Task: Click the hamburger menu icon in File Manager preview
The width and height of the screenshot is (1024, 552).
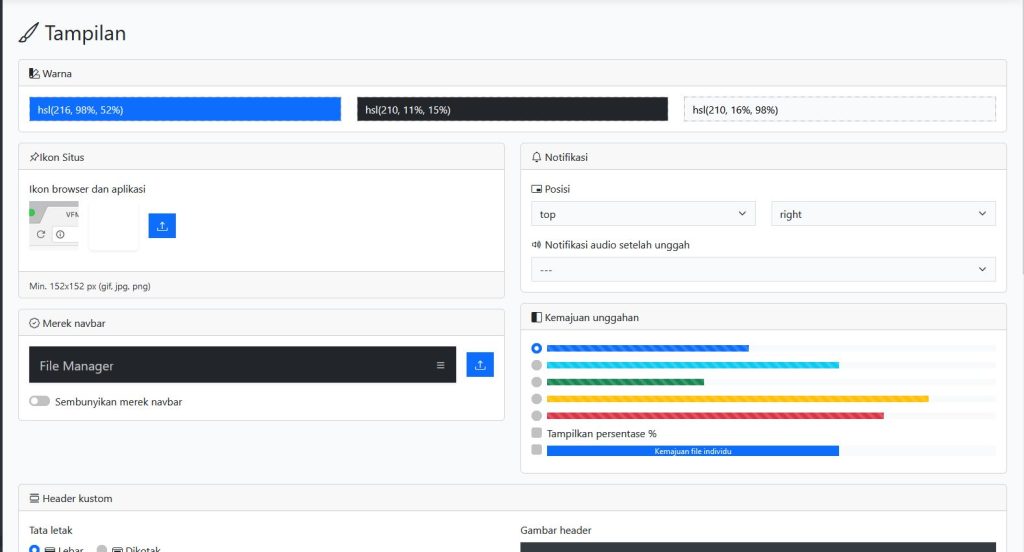Action: (x=440, y=365)
